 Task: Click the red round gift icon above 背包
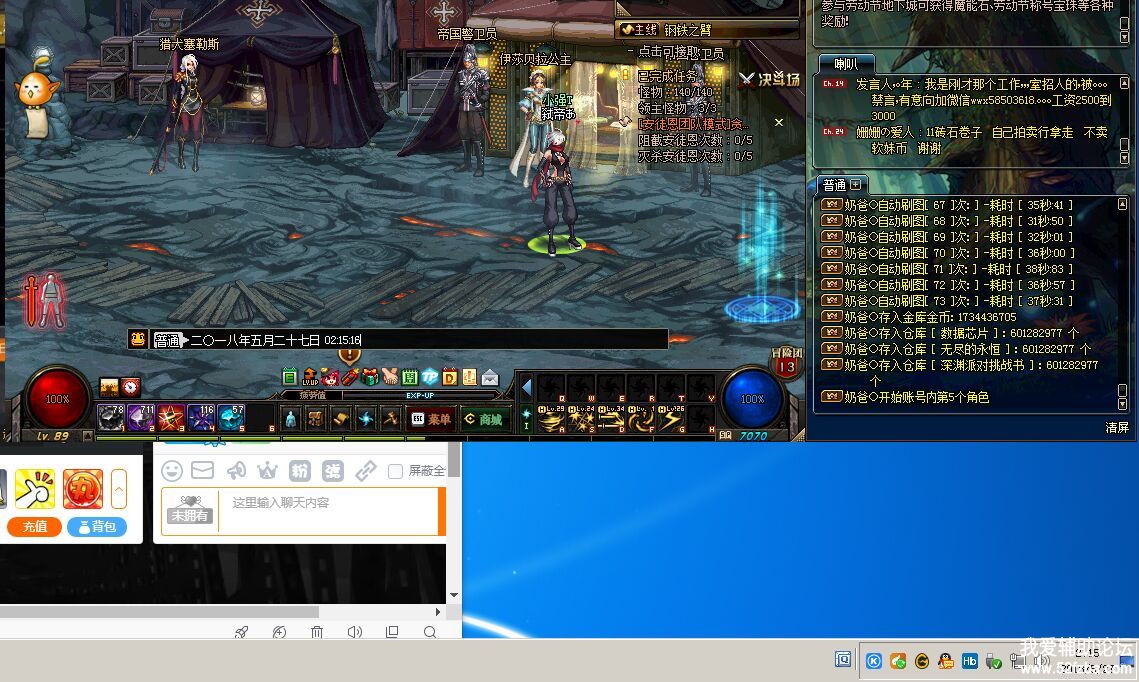click(x=83, y=489)
